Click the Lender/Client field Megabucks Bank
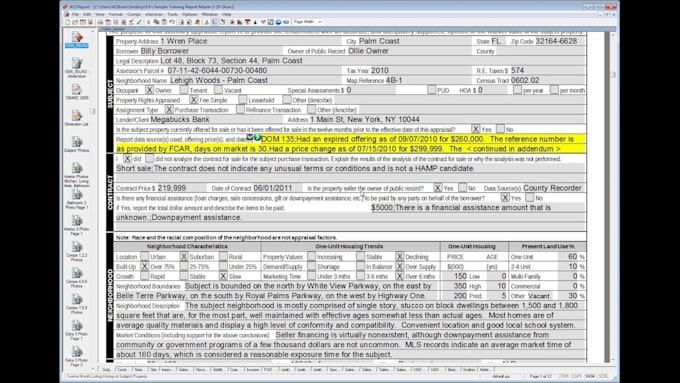The image size is (680, 383). point(217,119)
